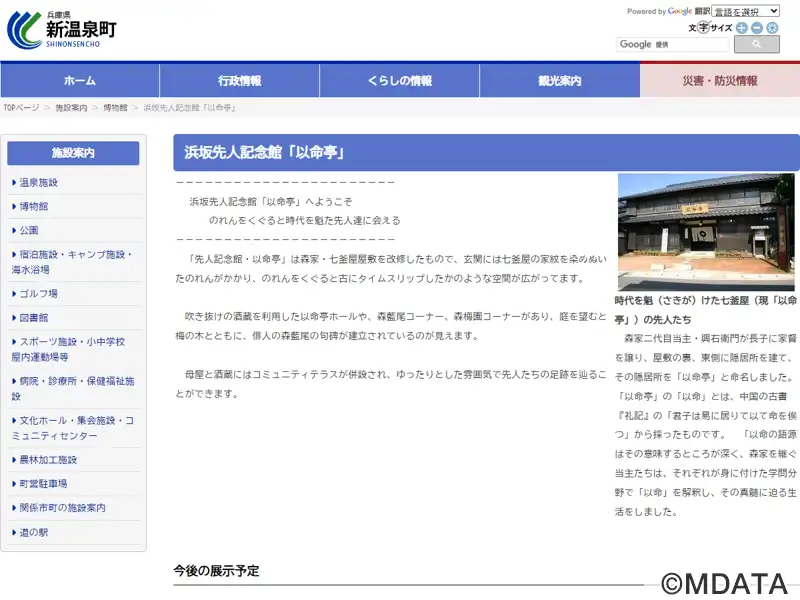Focus the Google custom search field
The image size is (800, 600).
[x=673, y=44]
